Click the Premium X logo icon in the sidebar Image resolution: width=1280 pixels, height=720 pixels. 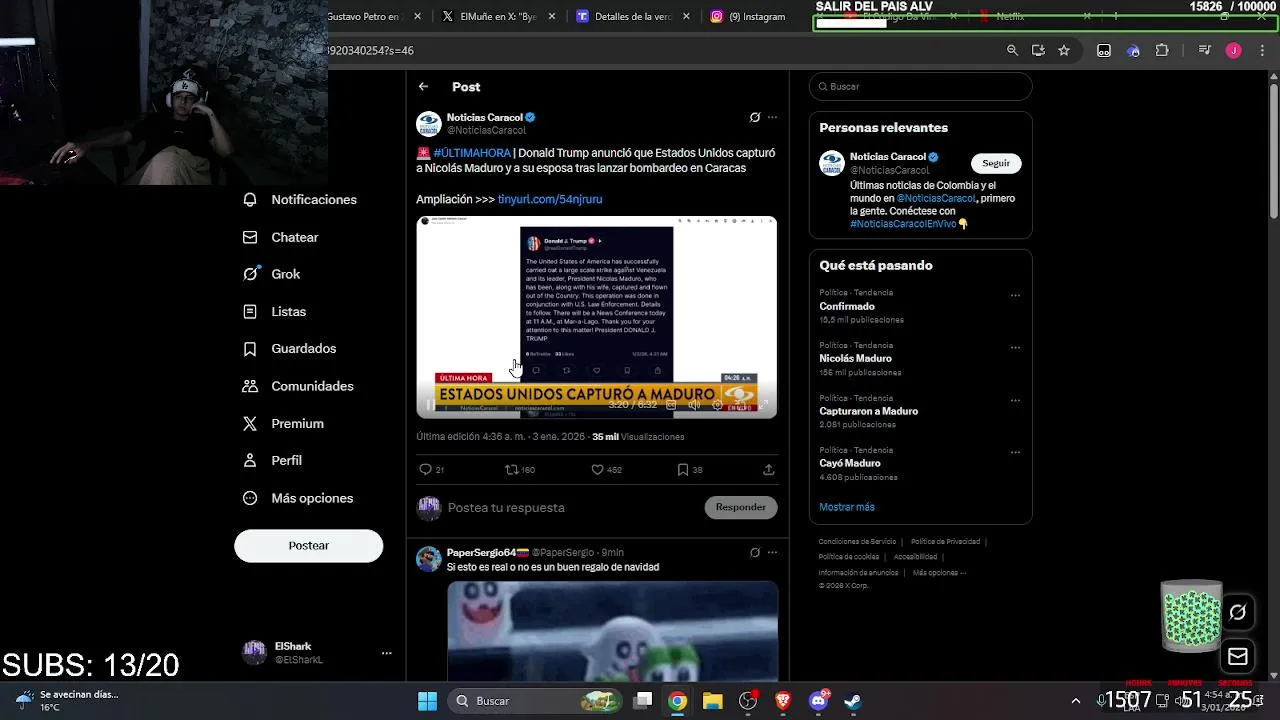coord(250,424)
